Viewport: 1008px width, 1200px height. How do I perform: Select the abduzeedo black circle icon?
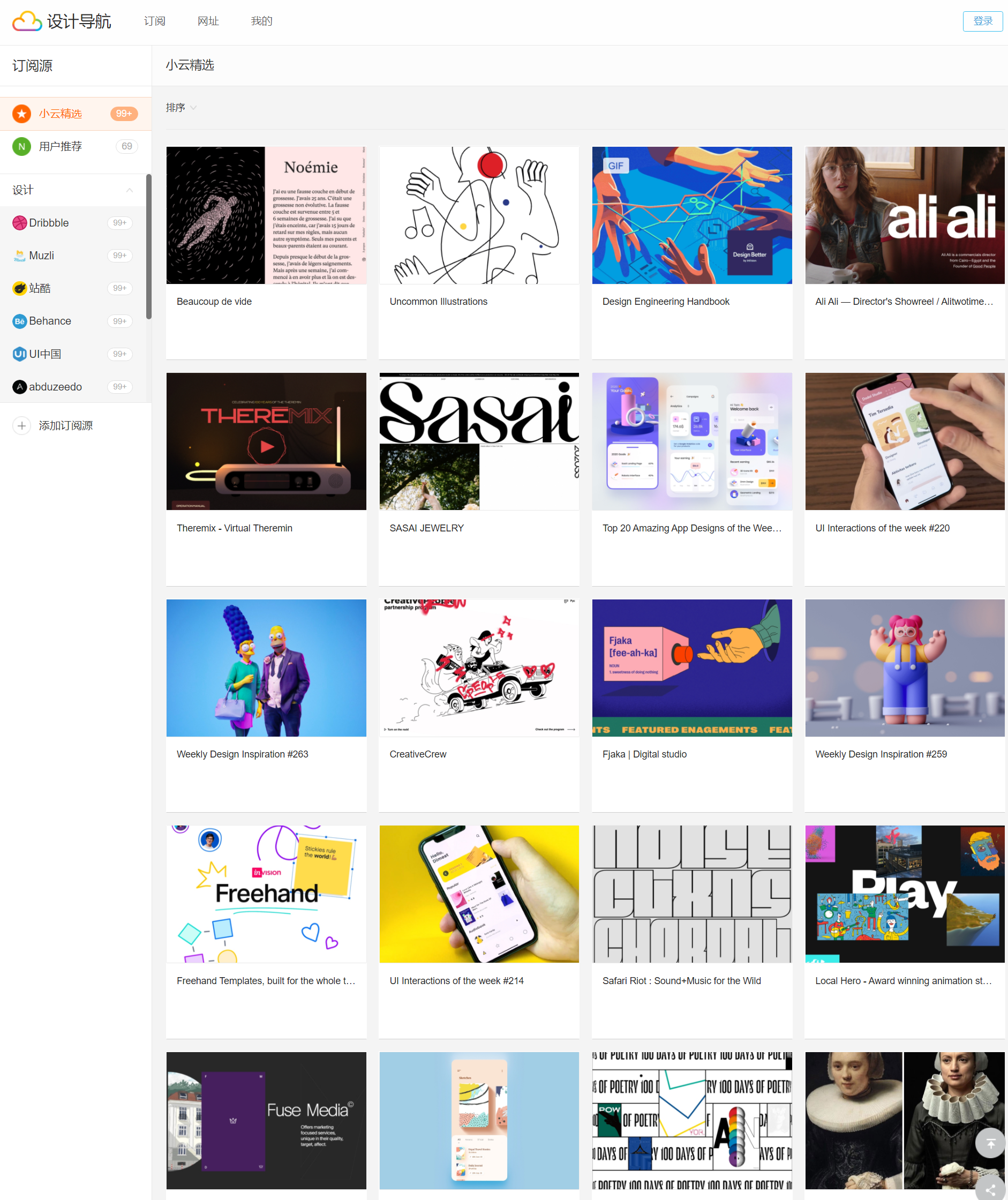(x=20, y=387)
